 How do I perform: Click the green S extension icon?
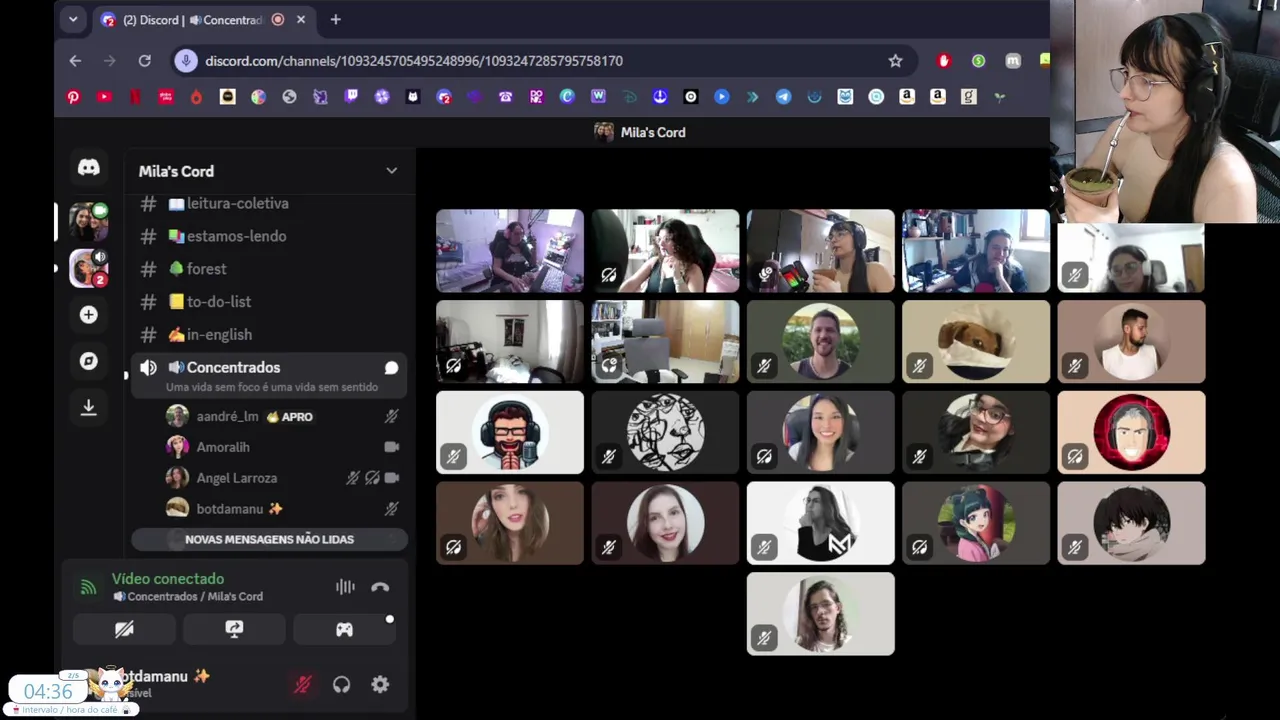pyautogui.click(x=978, y=61)
